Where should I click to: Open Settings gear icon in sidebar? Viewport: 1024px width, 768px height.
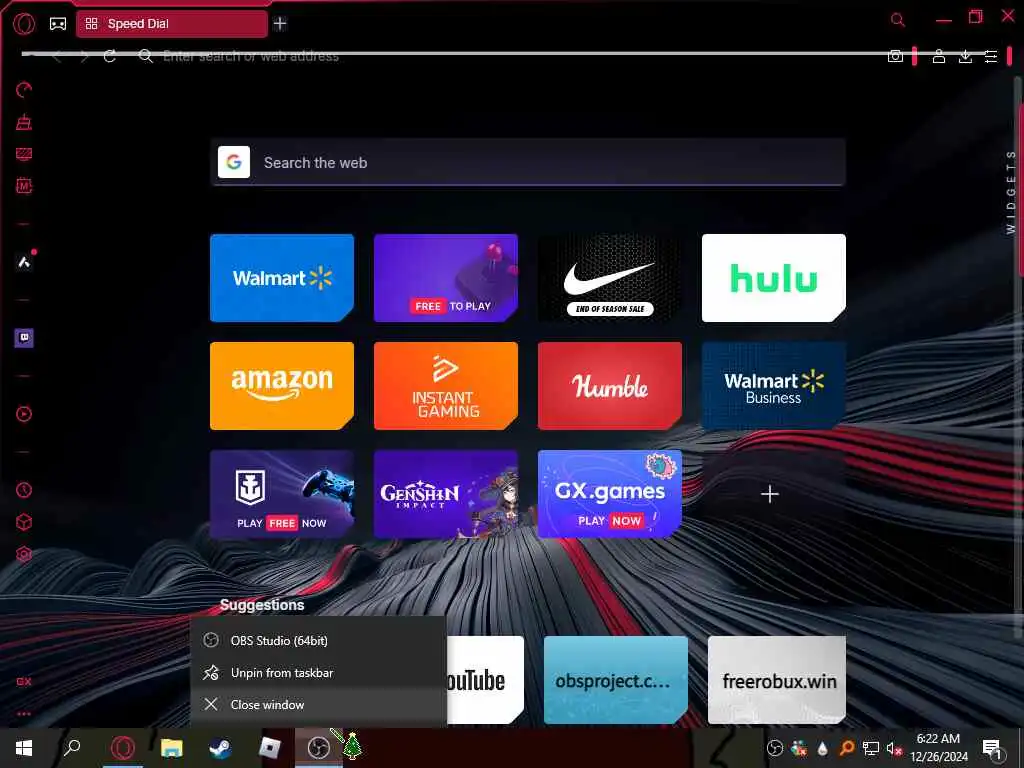point(24,554)
